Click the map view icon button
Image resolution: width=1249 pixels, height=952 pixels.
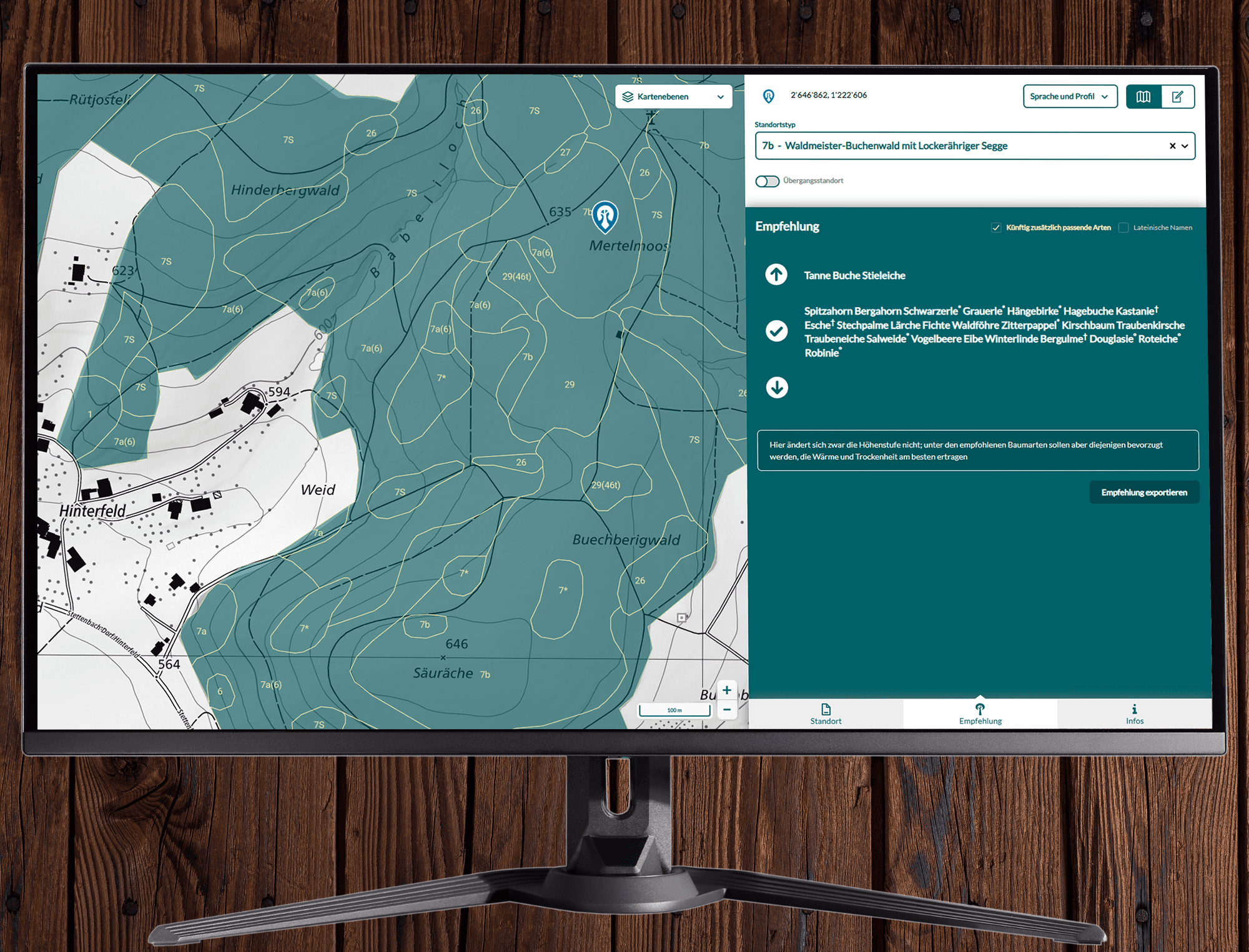[x=1143, y=97]
